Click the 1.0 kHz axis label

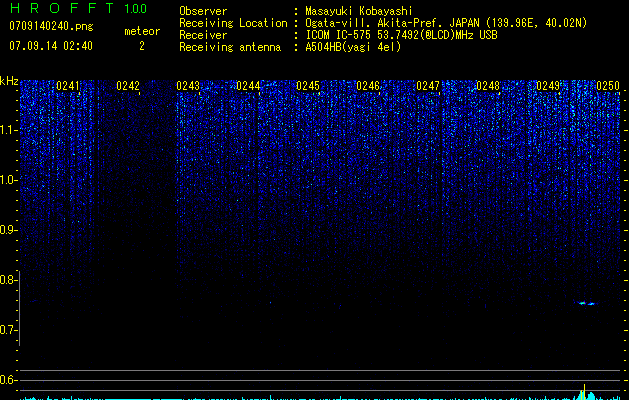click(7, 180)
